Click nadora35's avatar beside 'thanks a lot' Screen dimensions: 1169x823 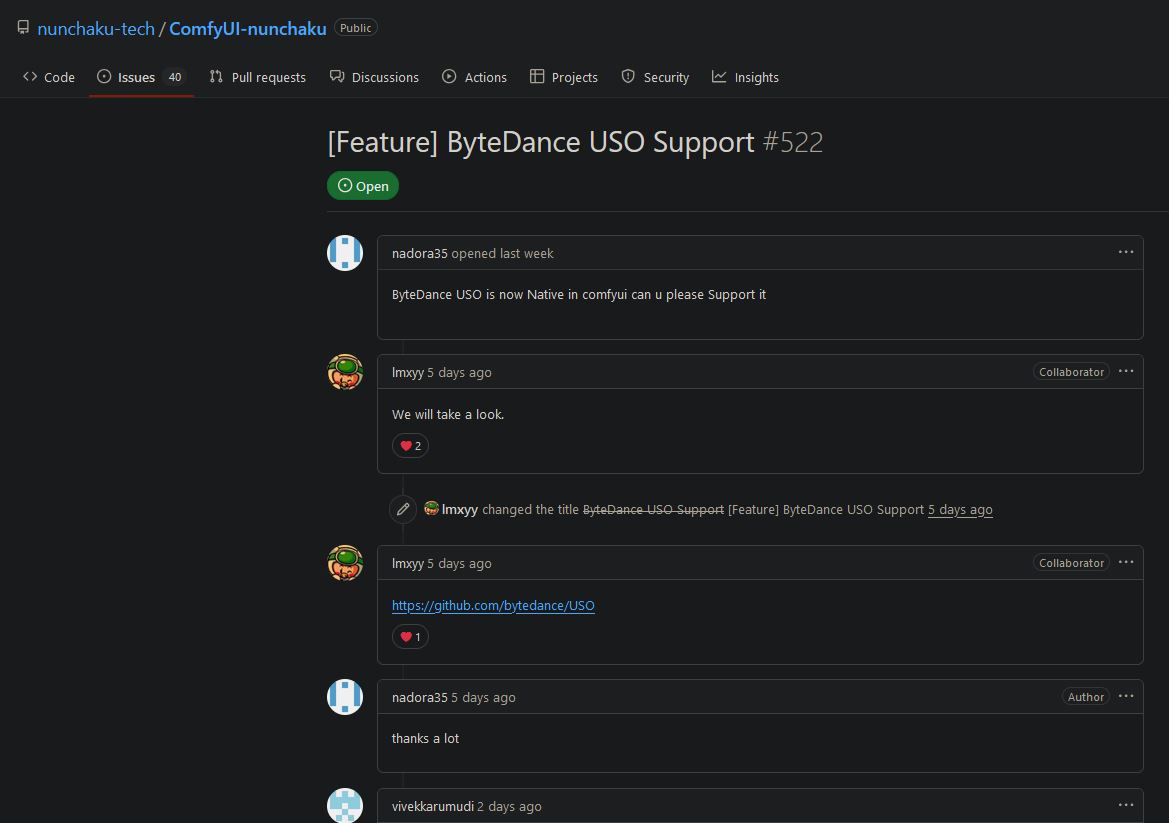(x=345, y=697)
